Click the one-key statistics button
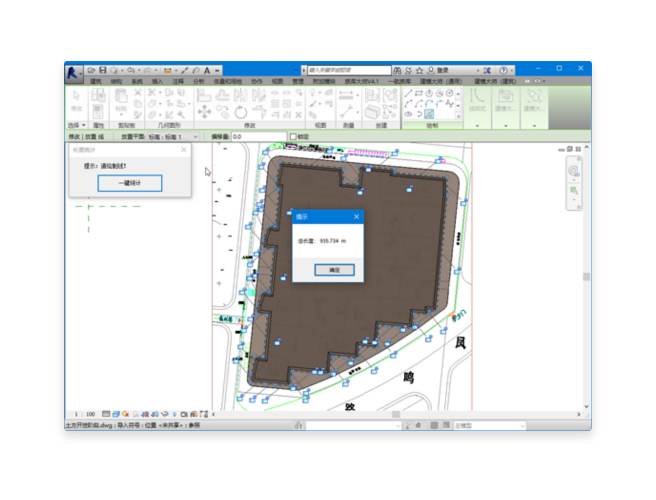This screenshot has height=500, width=656. (130, 183)
